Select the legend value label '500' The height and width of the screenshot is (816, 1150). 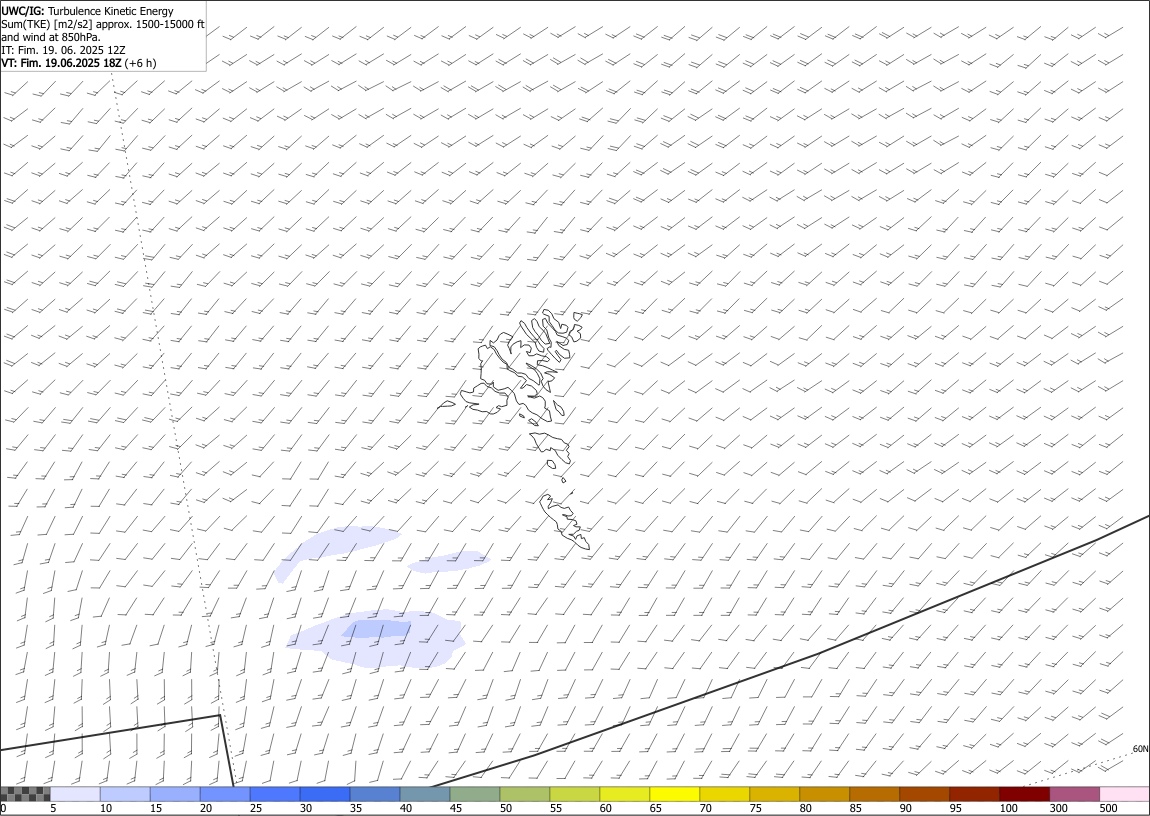tap(1108, 808)
